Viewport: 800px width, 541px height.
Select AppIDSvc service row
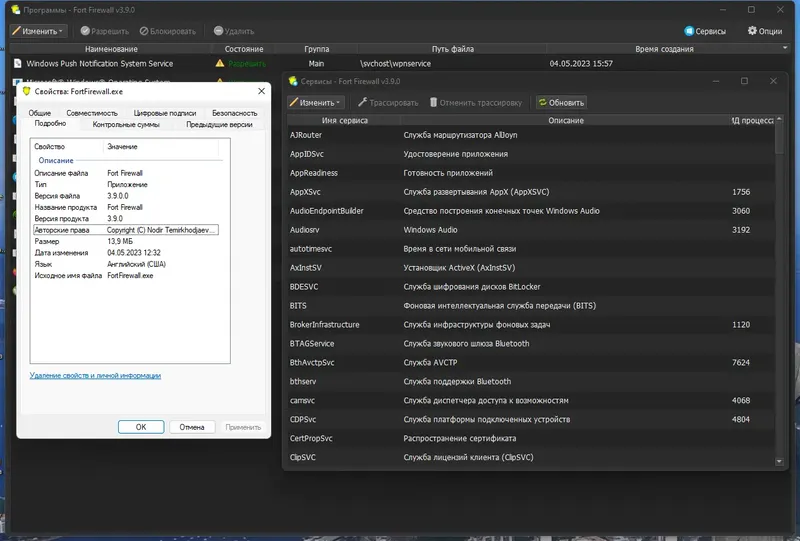click(x=531, y=154)
